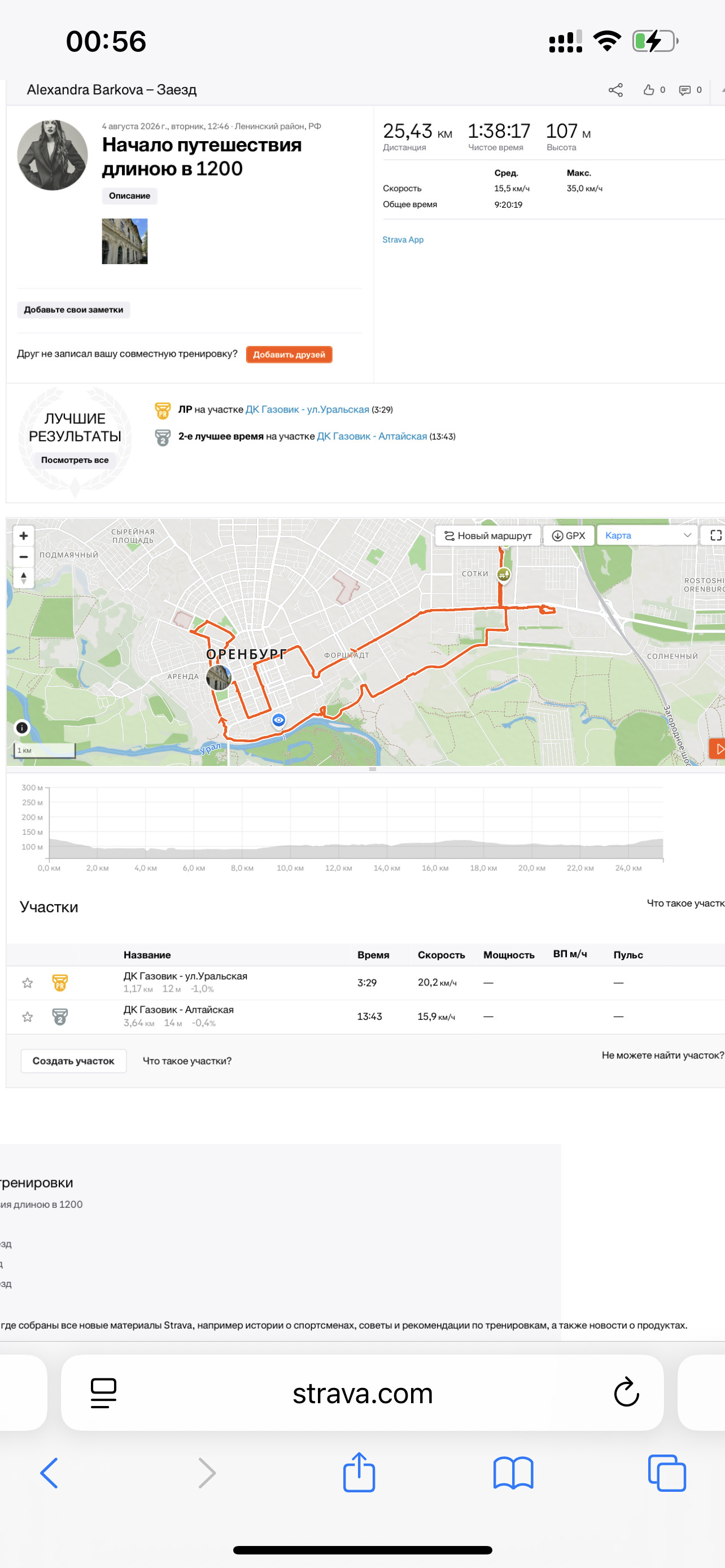Star the ДК Газовик - ул.Уральская segment
Image resolution: width=725 pixels, height=1568 pixels.
[x=28, y=983]
